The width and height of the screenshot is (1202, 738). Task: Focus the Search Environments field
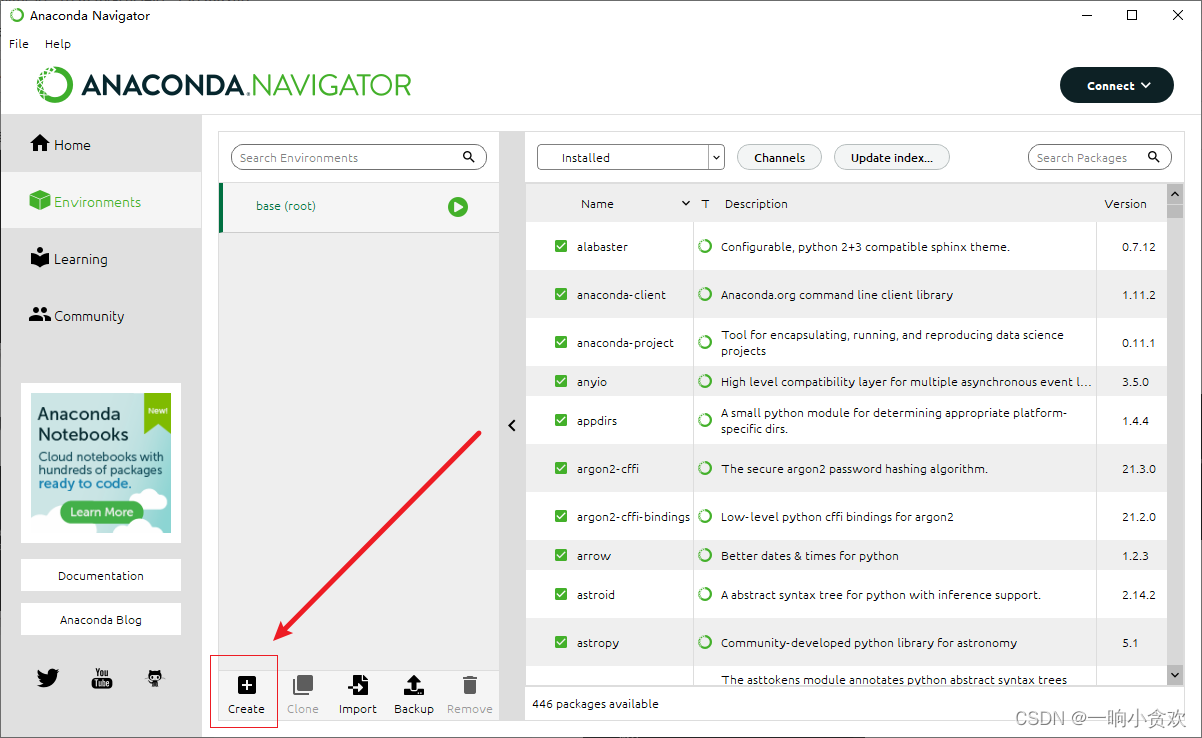click(x=359, y=157)
